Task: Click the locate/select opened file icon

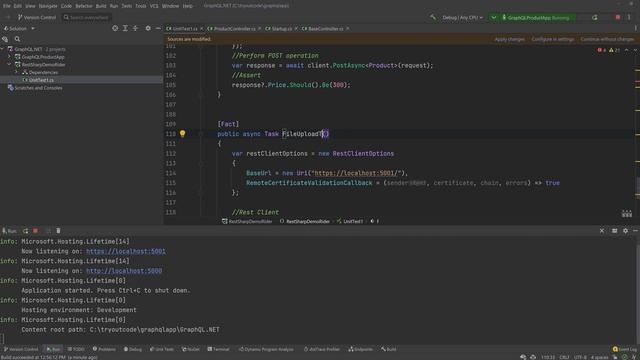Action: (x=115, y=28)
